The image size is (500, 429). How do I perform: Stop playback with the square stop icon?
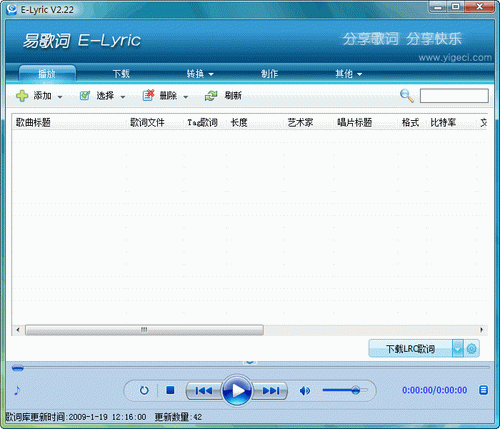[170, 390]
